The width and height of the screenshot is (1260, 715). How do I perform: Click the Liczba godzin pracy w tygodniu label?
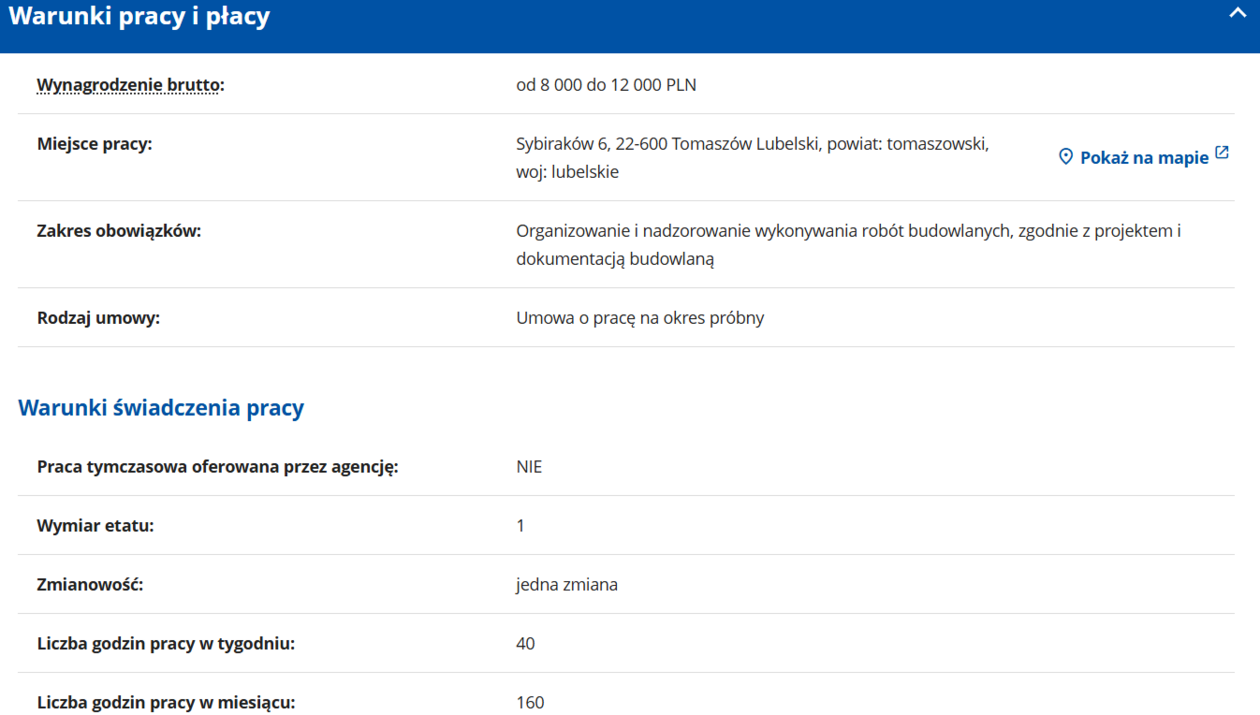[166, 644]
